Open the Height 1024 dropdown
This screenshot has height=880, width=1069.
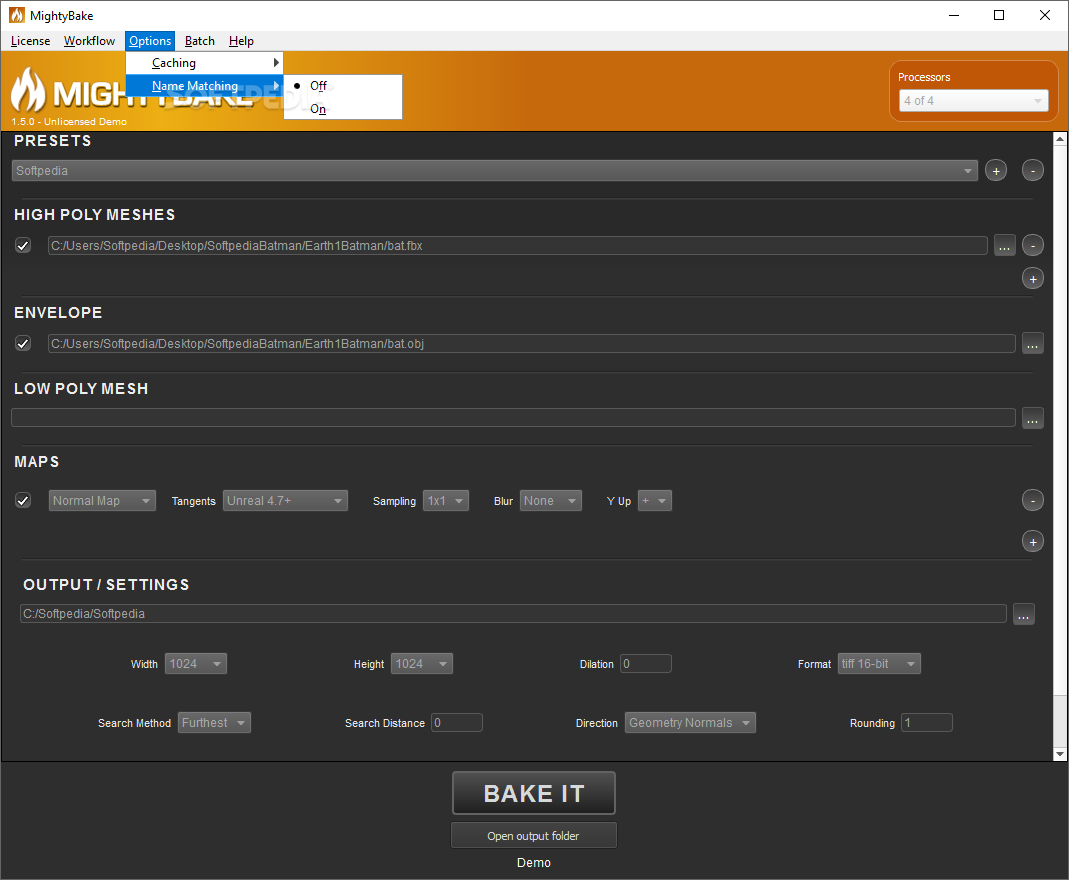(x=421, y=664)
